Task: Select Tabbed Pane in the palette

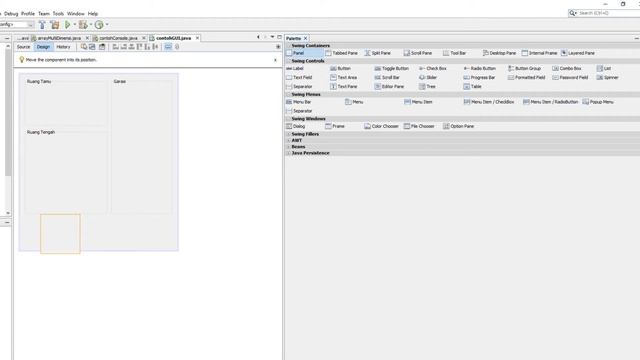Action: pyautogui.click(x=341, y=53)
